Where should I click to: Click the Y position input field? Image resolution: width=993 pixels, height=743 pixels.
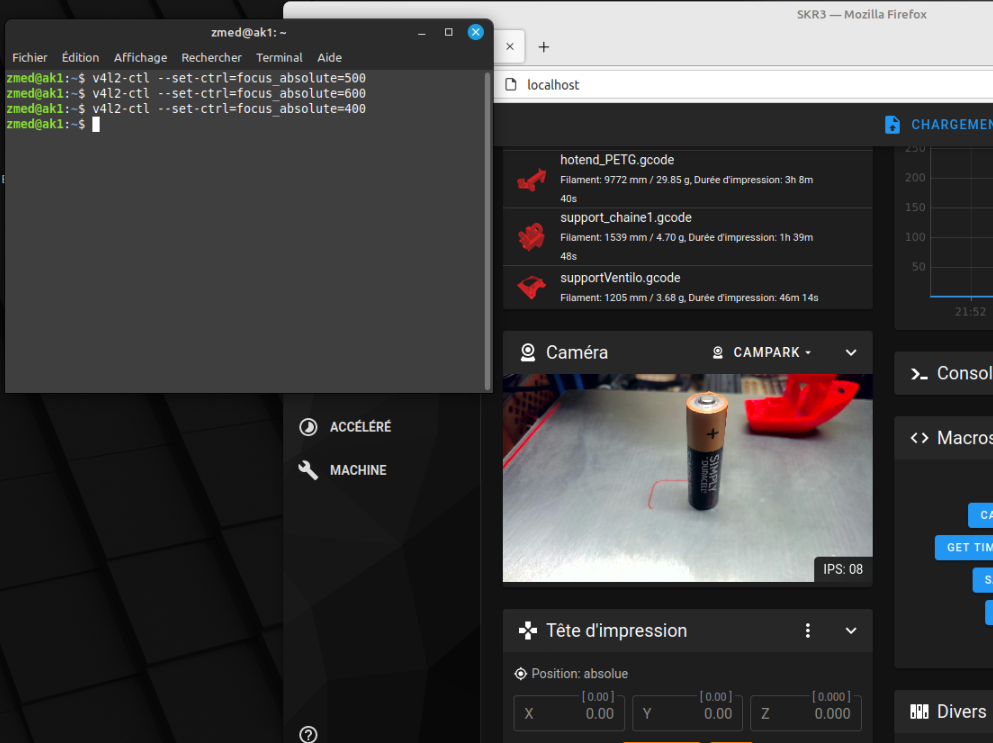(x=688, y=714)
